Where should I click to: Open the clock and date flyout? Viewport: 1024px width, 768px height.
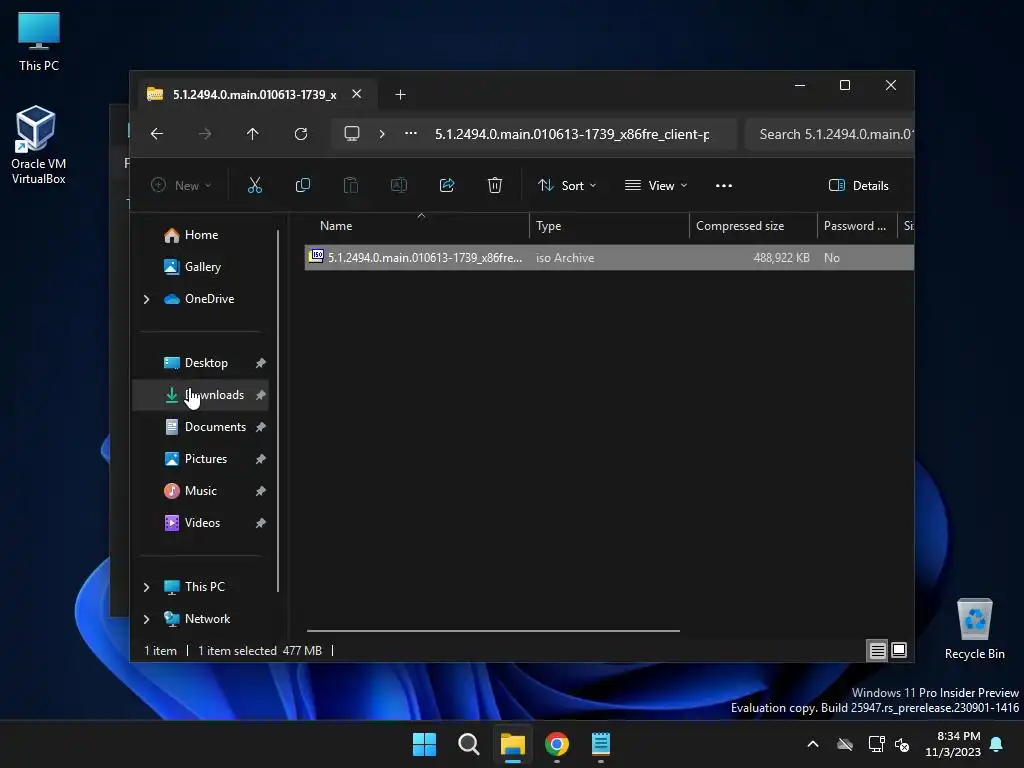pyautogui.click(x=953, y=744)
